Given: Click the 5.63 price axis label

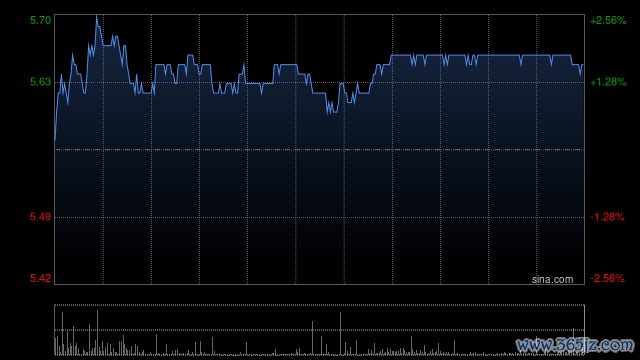Looking at the screenshot, I should coord(40,82).
